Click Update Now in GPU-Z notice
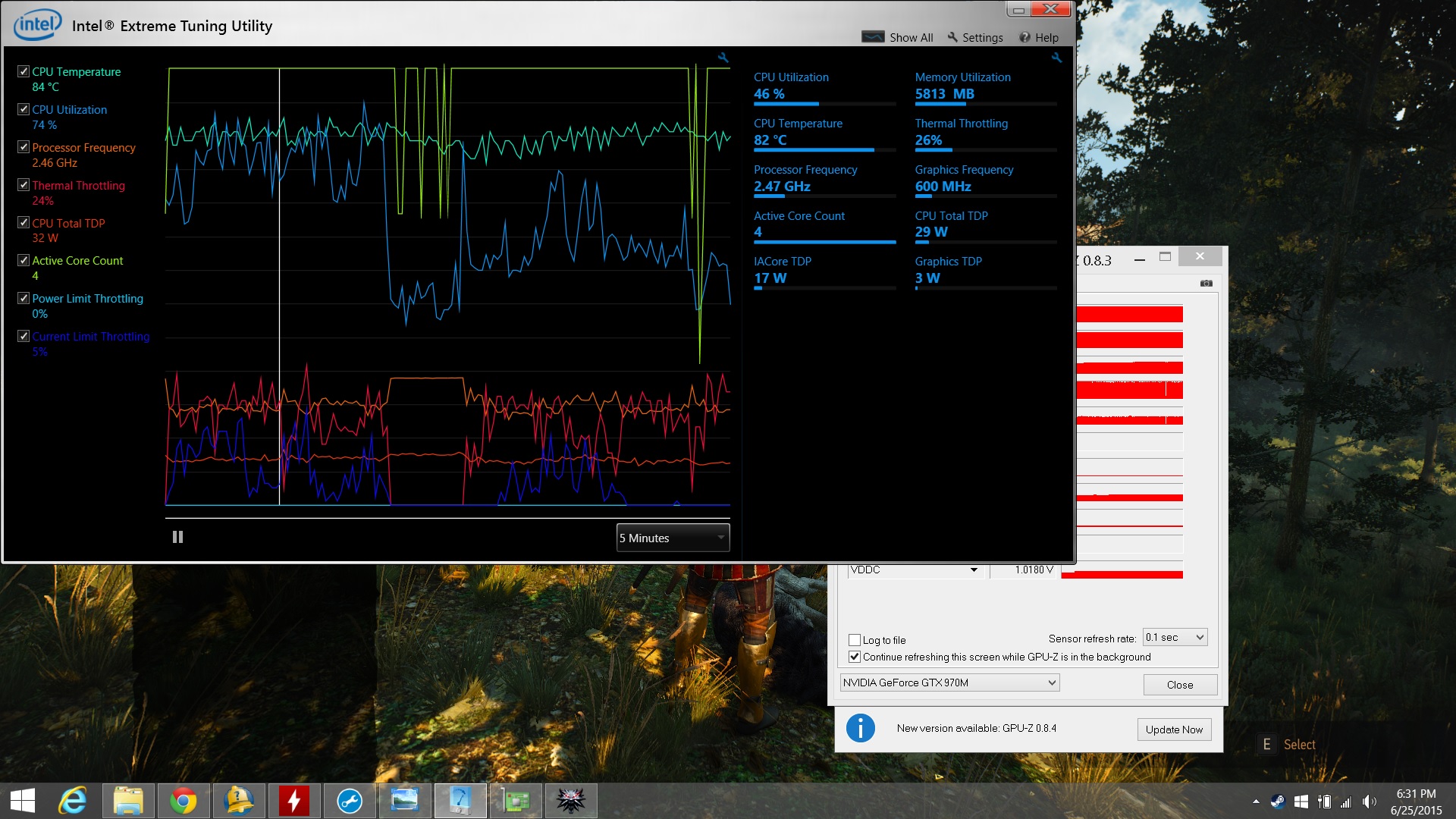The image size is (1456, 819). pos(1174,730)
